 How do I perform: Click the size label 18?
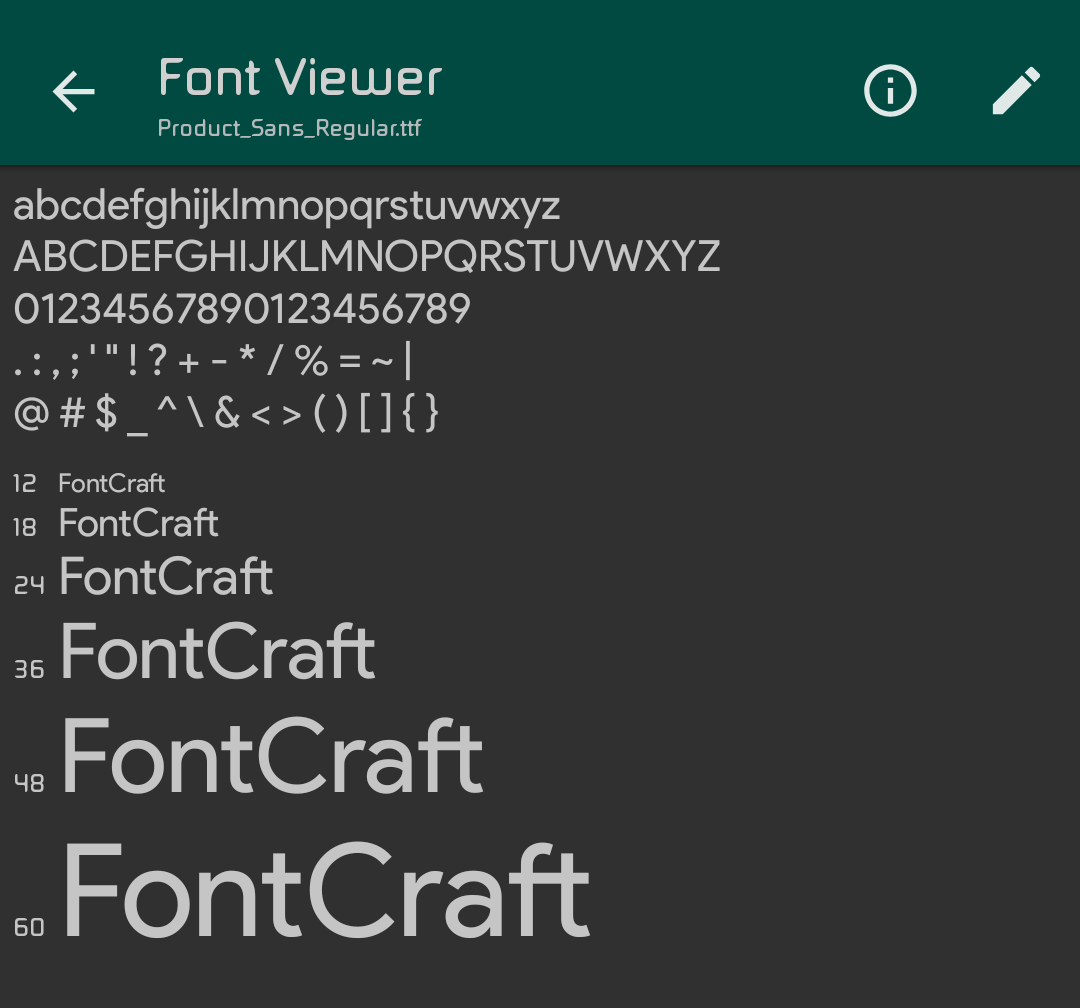(24, 527)
